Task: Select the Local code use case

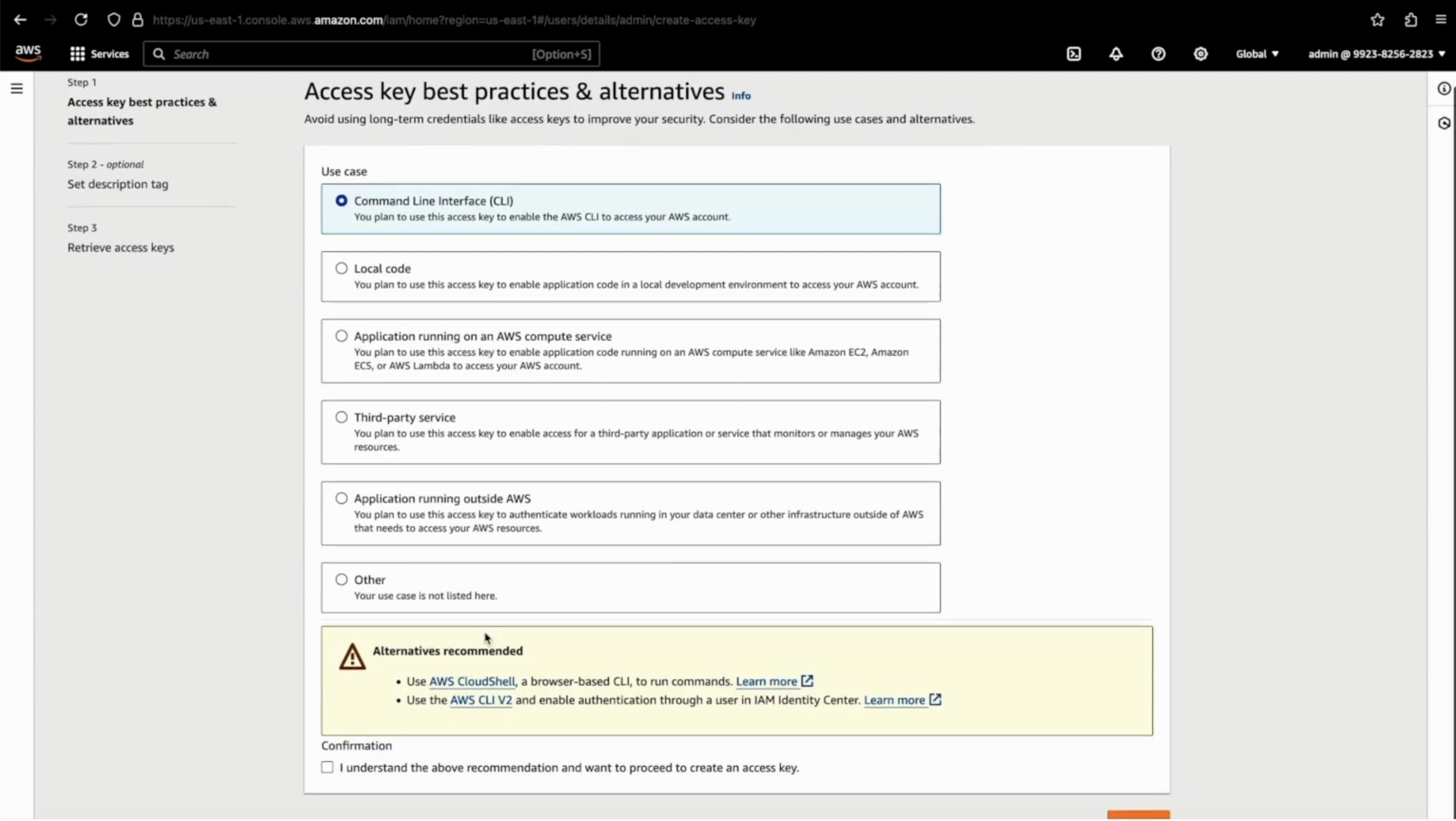Action: 341,268
